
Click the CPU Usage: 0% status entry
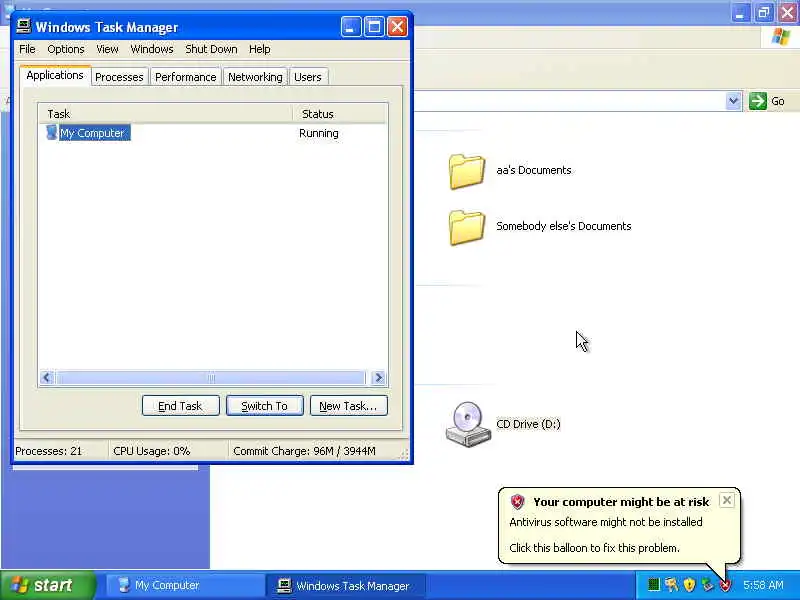[152, 451]
